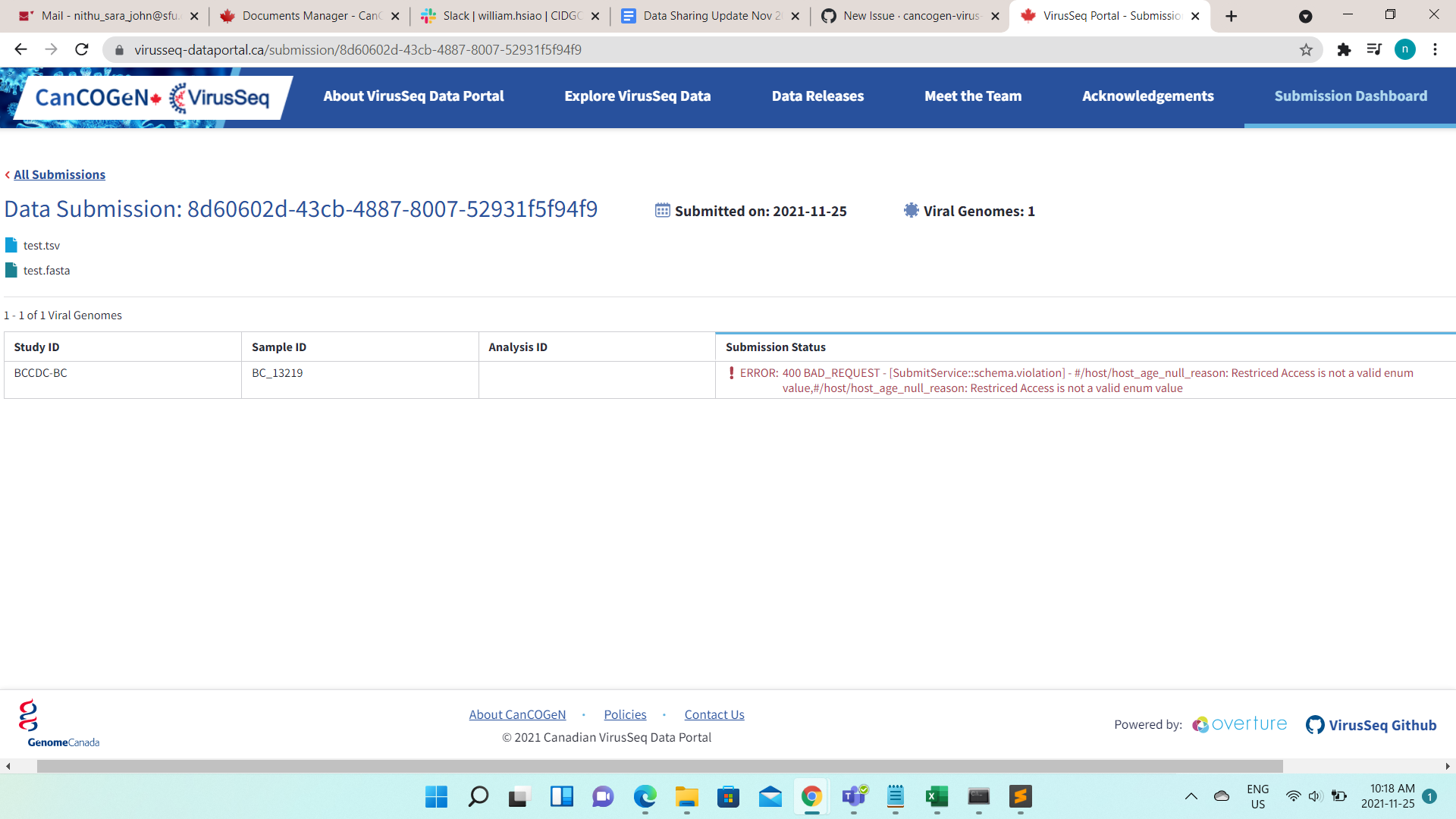Click the GenomeCanada logo
The height and width of the screenshot is (819, 1456).
tap(59, 721)
